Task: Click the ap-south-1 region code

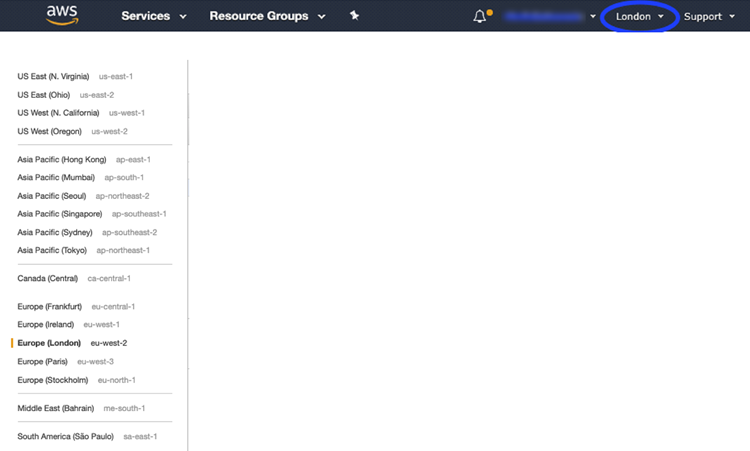Action: pyautogui.click(x=124, y=177)
